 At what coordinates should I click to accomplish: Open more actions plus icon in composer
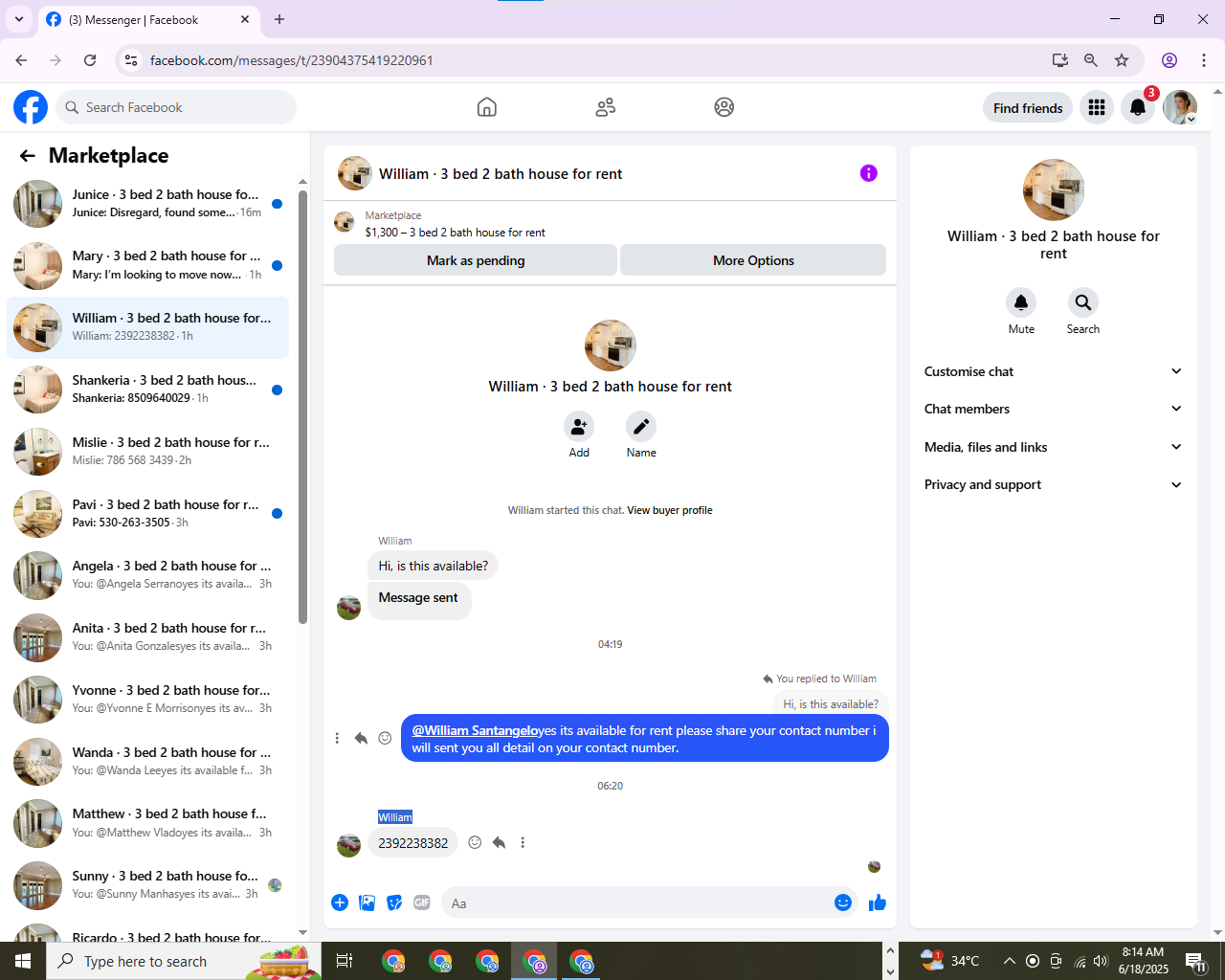point(340,902)
